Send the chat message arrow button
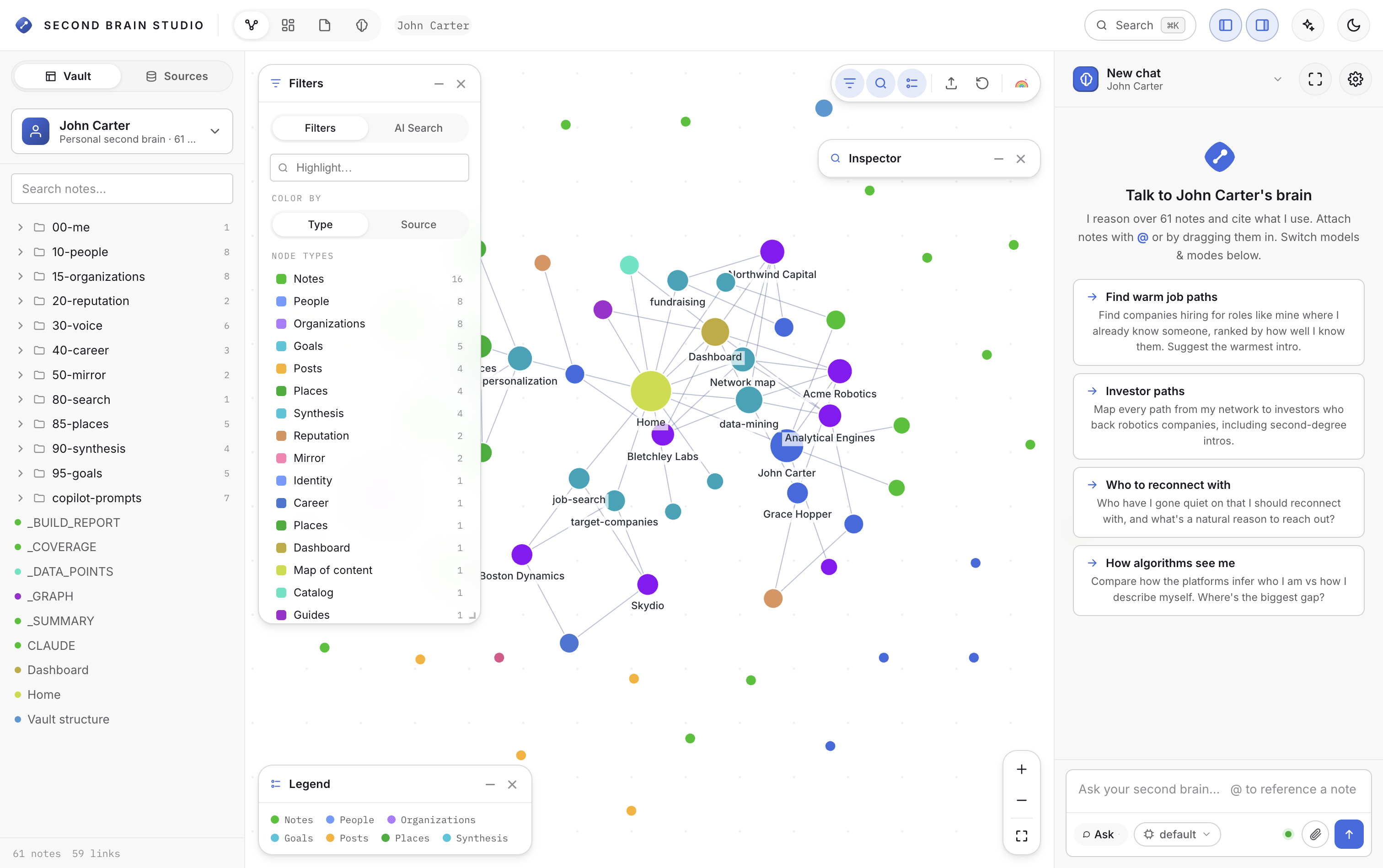Viewport: 1383px width, 868px height. point(1349,834)
